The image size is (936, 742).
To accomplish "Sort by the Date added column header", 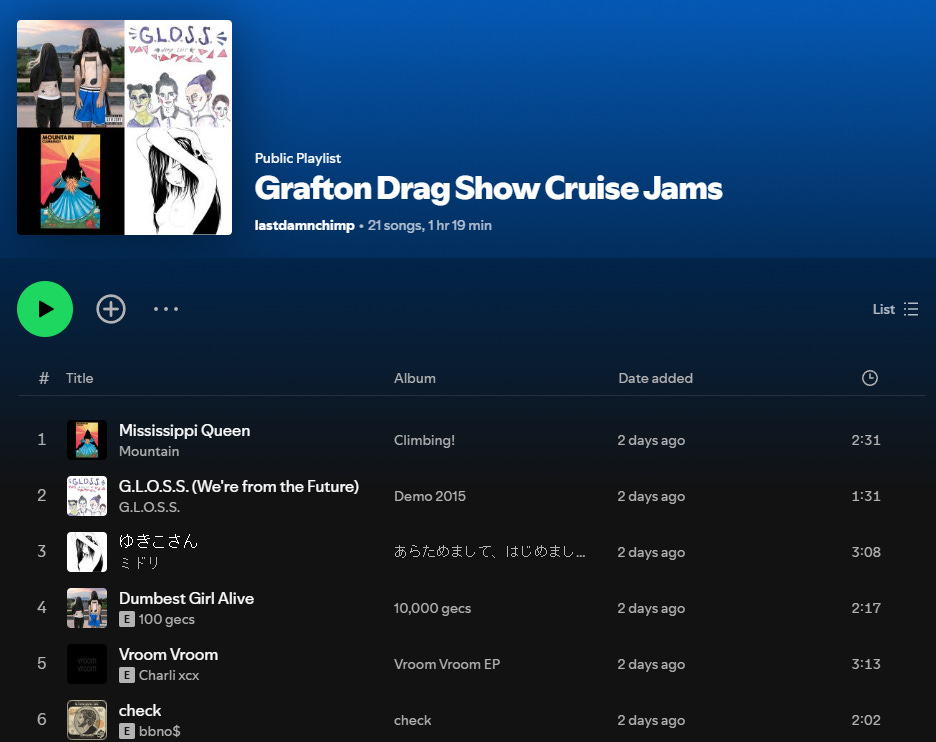I will pos(655,378).
